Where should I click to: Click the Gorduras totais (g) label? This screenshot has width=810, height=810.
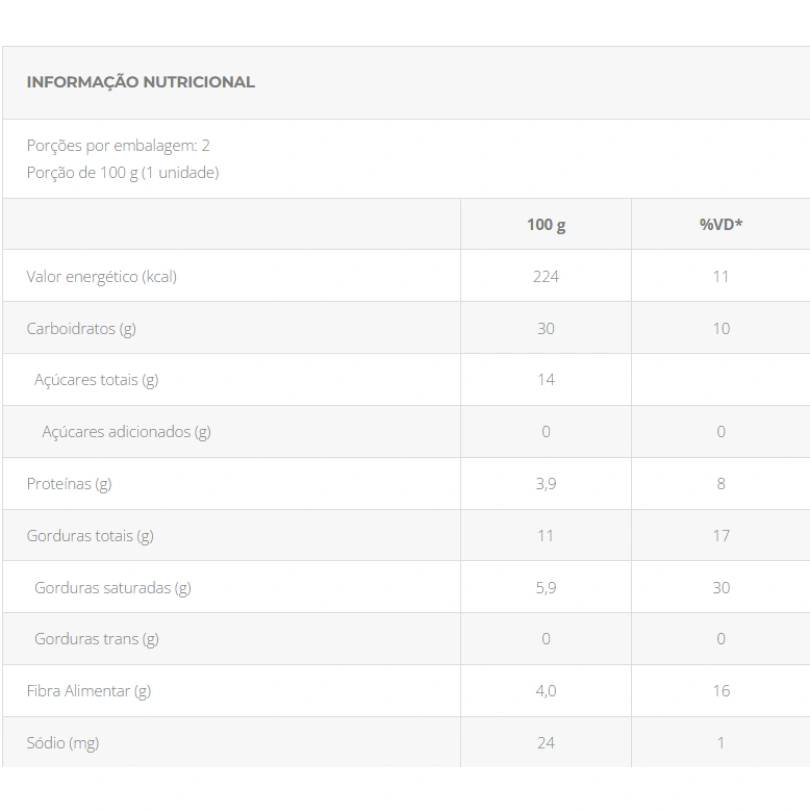click(x=90, y=536)
